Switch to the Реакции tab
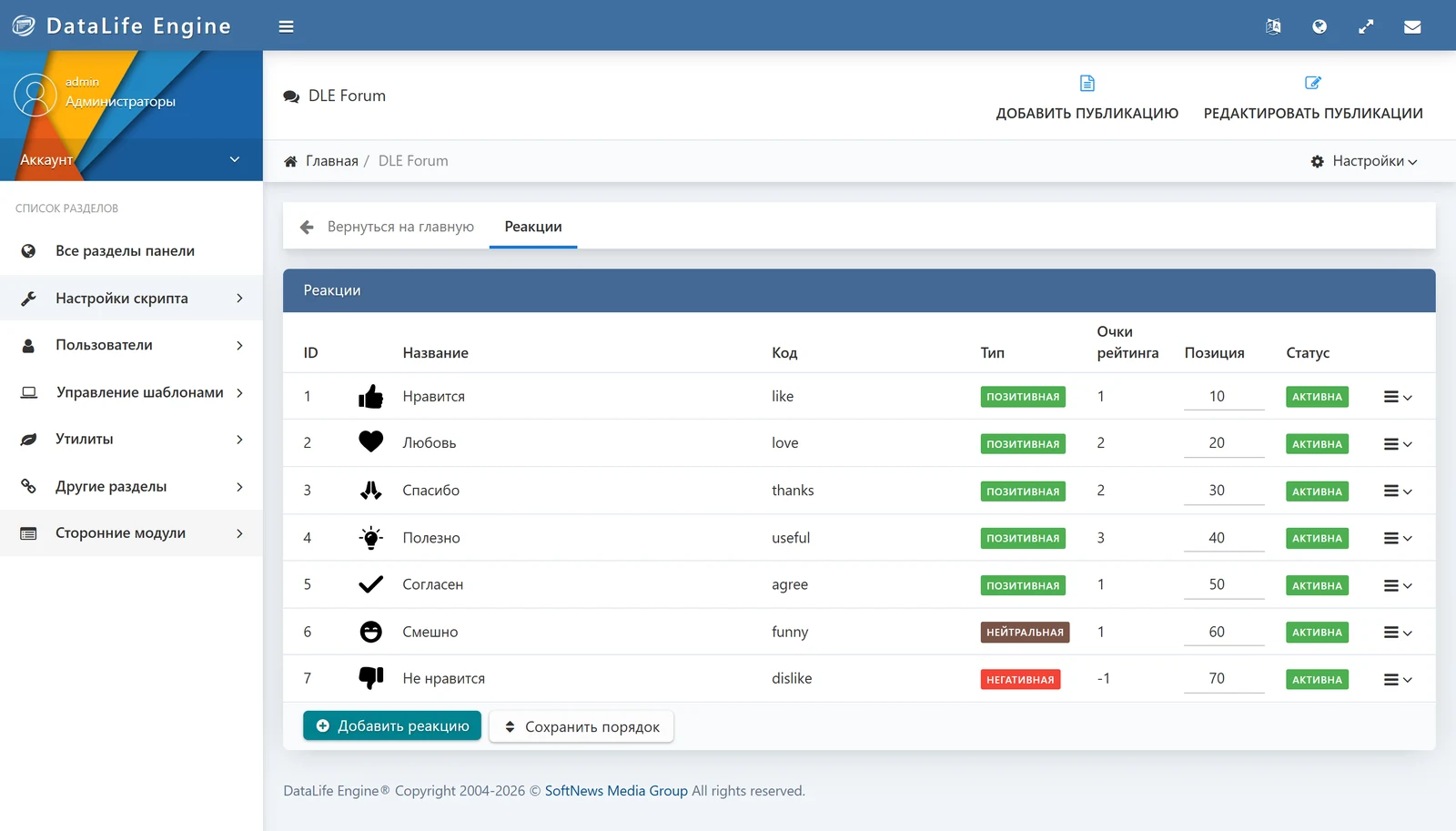 click(x=533, y=227)
